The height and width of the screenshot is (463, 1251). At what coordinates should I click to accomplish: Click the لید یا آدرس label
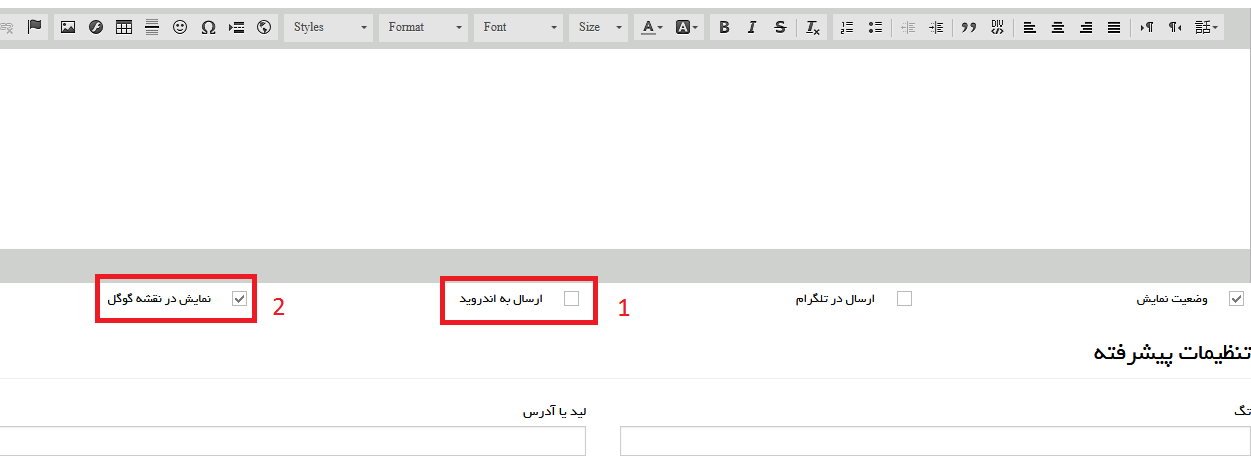[554, 411]
